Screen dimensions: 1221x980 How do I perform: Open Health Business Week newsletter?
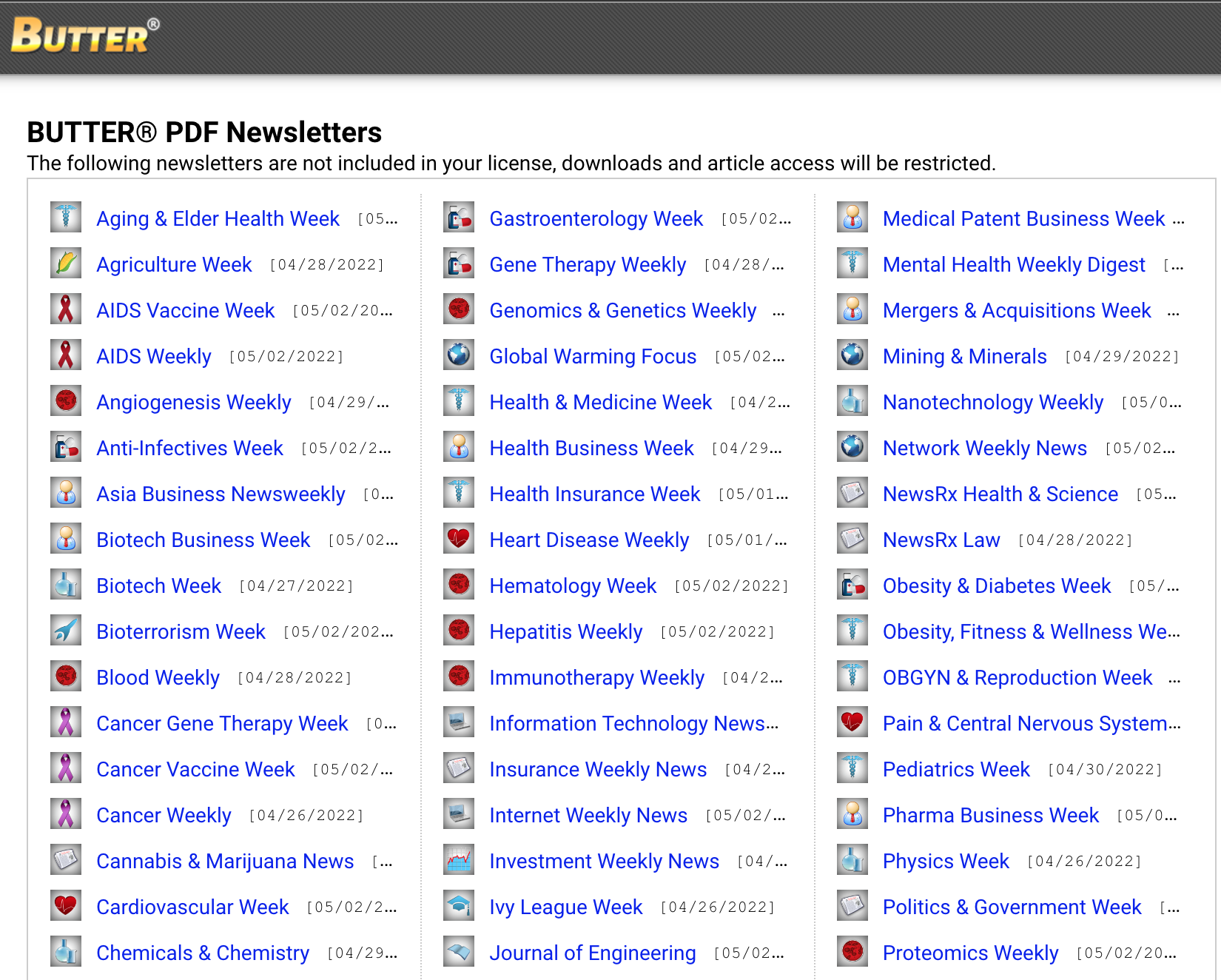point(591,449)
